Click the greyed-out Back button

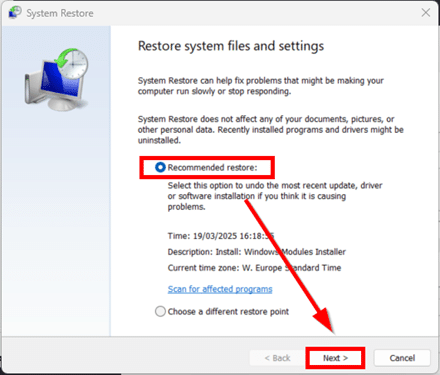point(277,358)
